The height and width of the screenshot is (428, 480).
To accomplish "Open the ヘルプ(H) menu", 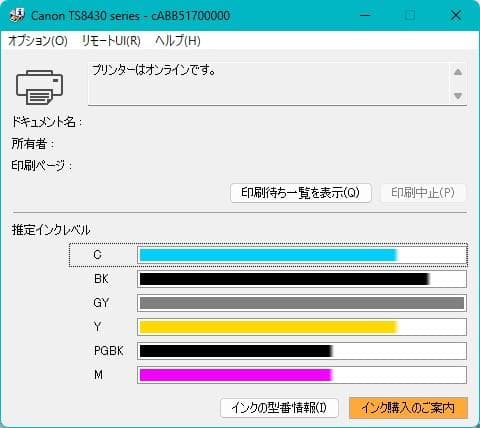I will (178, 41).
